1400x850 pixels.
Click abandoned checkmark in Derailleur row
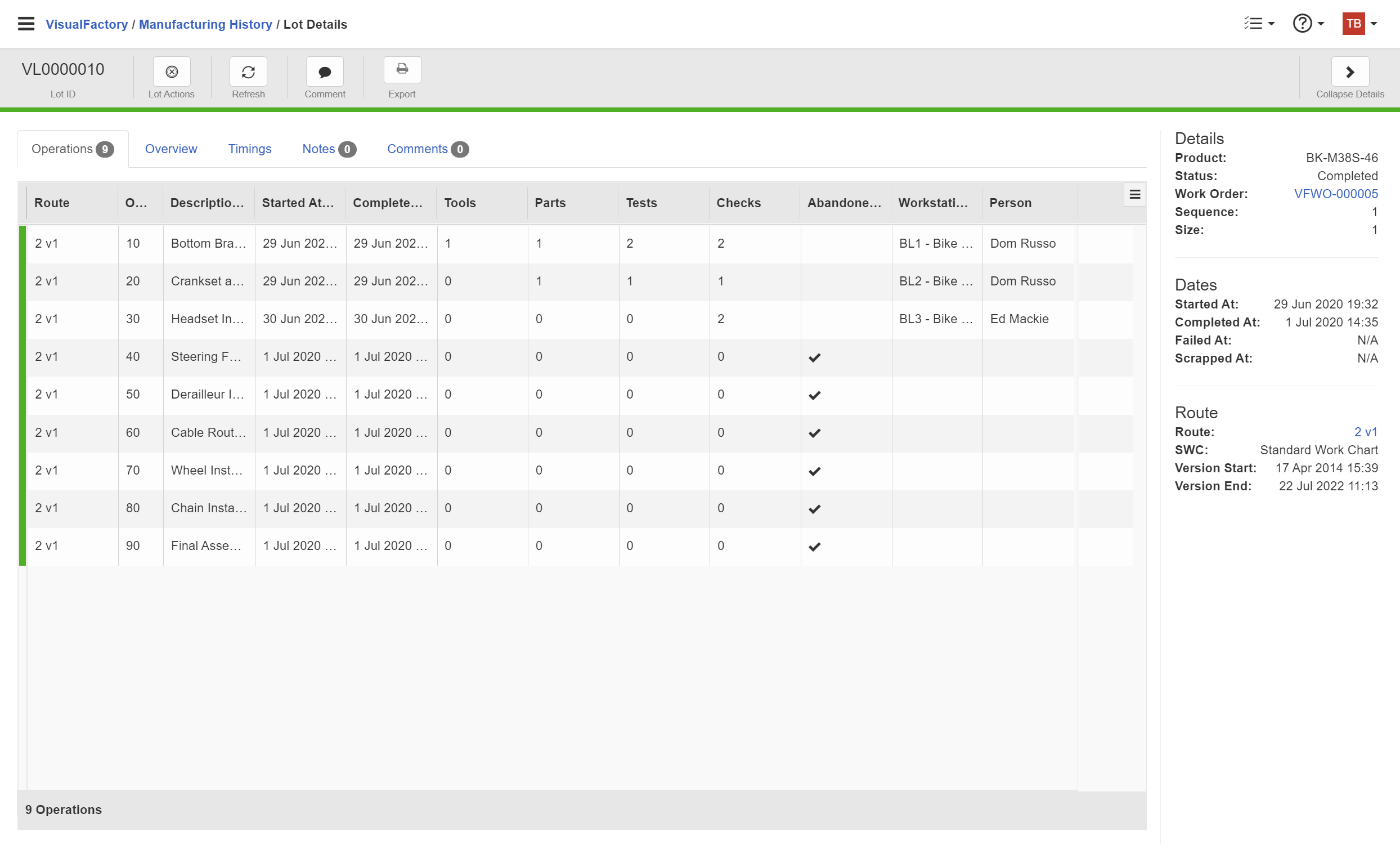tap(814, 395)
